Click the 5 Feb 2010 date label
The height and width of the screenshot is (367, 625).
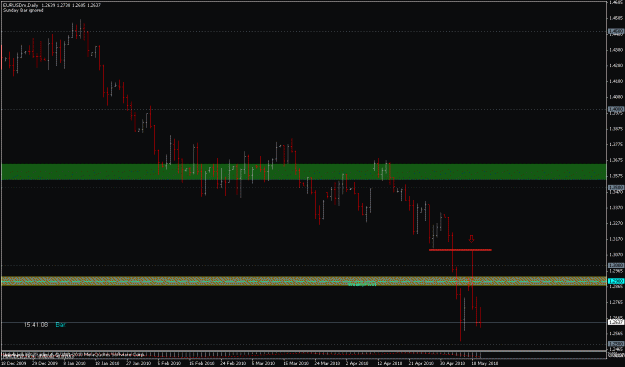point(169,363)
